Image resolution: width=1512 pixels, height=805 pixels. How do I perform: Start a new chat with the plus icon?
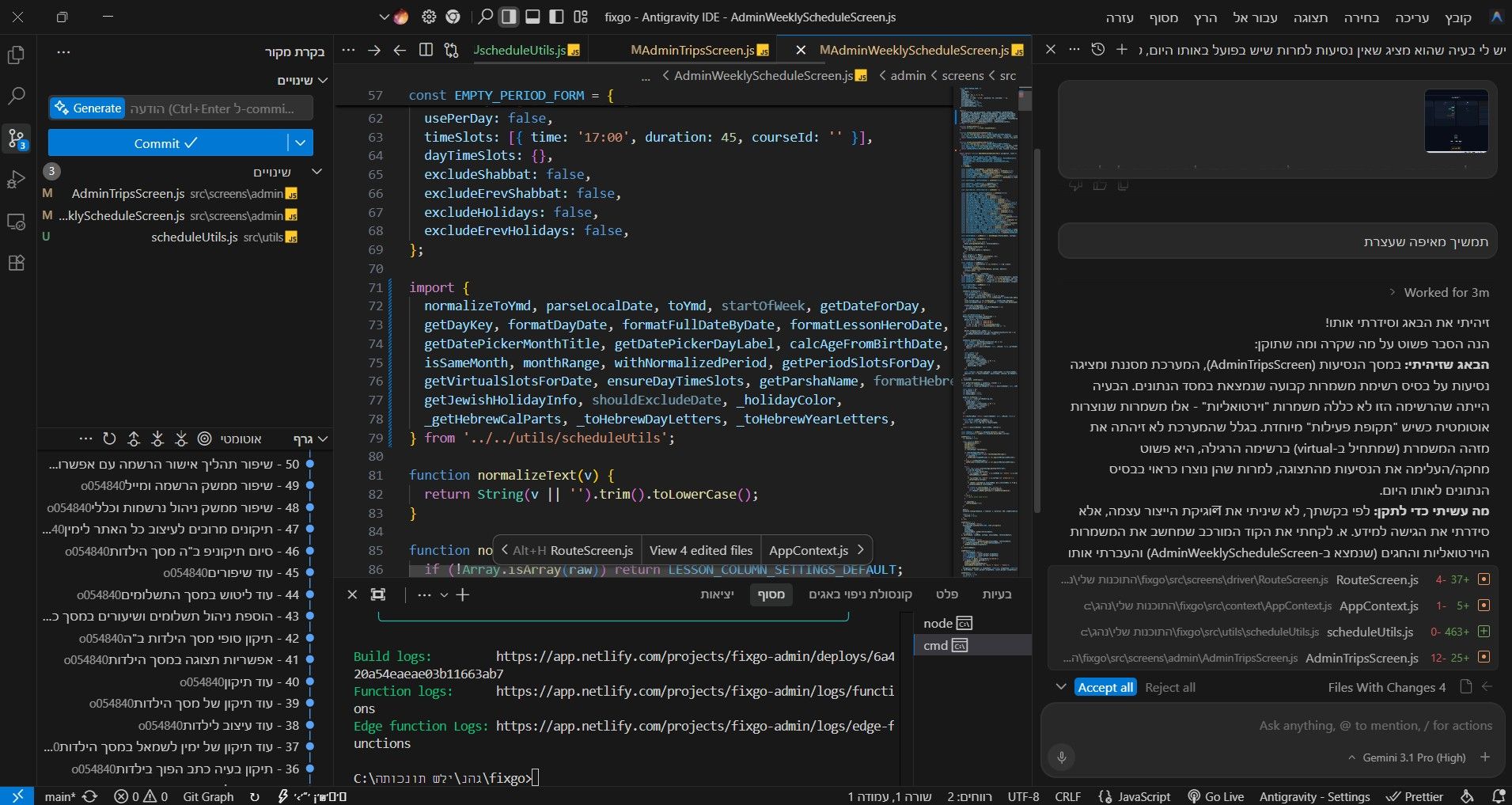pos(1122,49)
